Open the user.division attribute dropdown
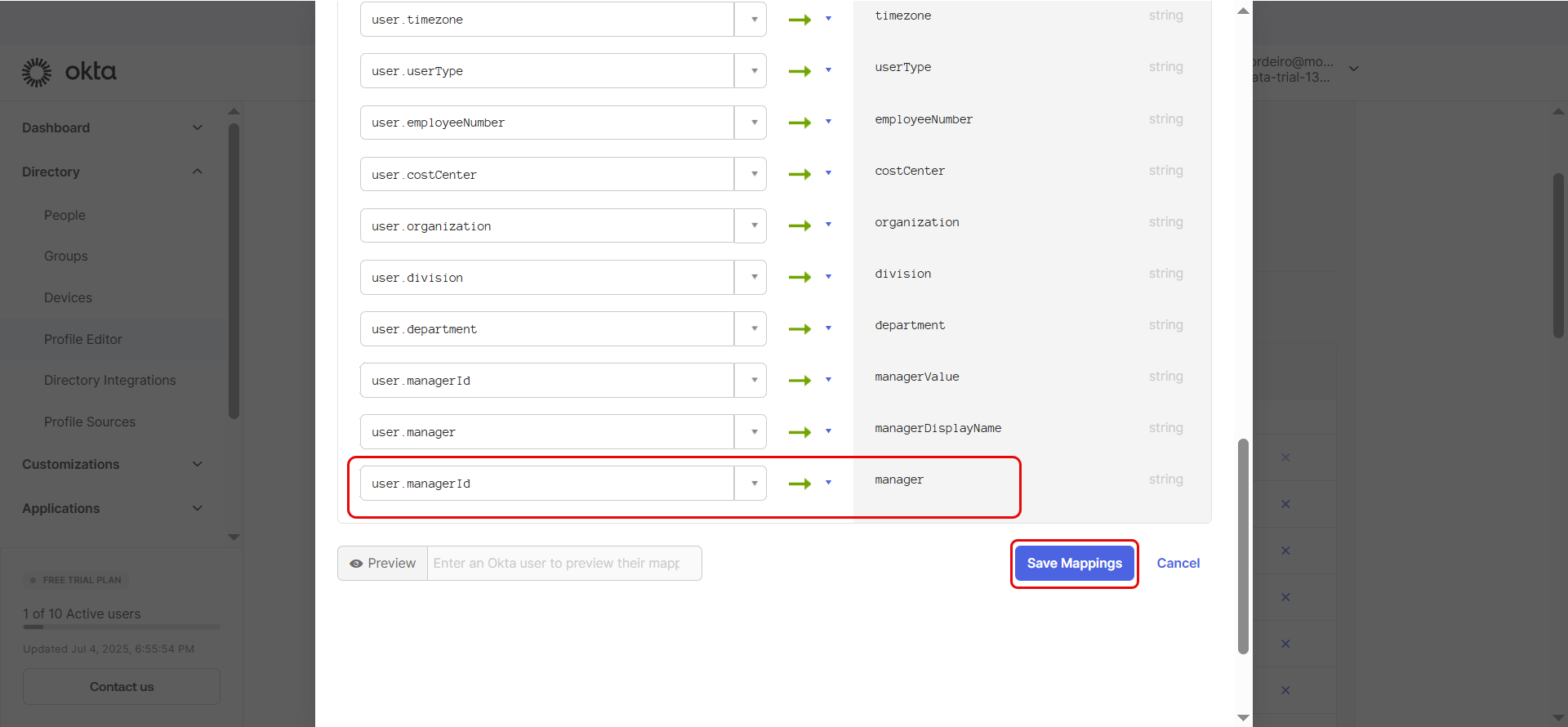This screenshot has height=727, width=1568. (x=751, y=277)
